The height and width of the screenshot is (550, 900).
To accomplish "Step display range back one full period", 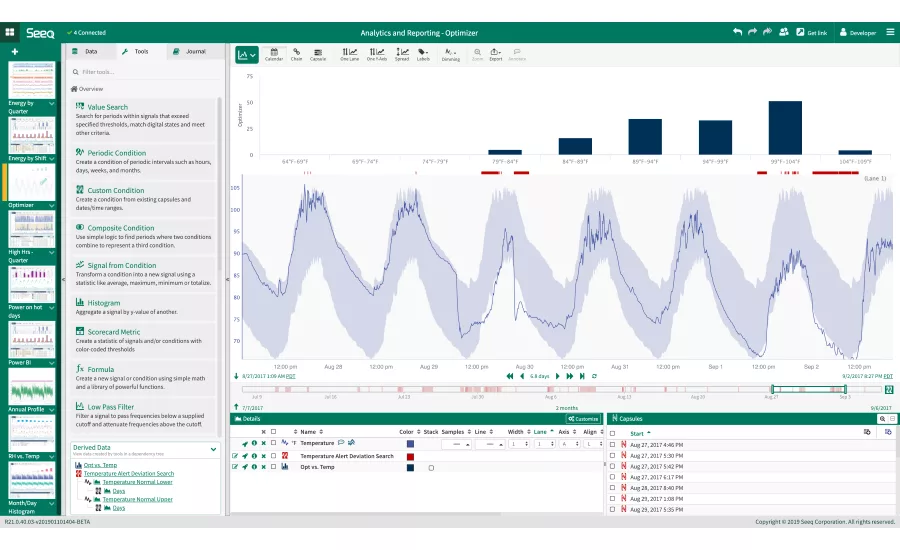I will click(510, 376).
